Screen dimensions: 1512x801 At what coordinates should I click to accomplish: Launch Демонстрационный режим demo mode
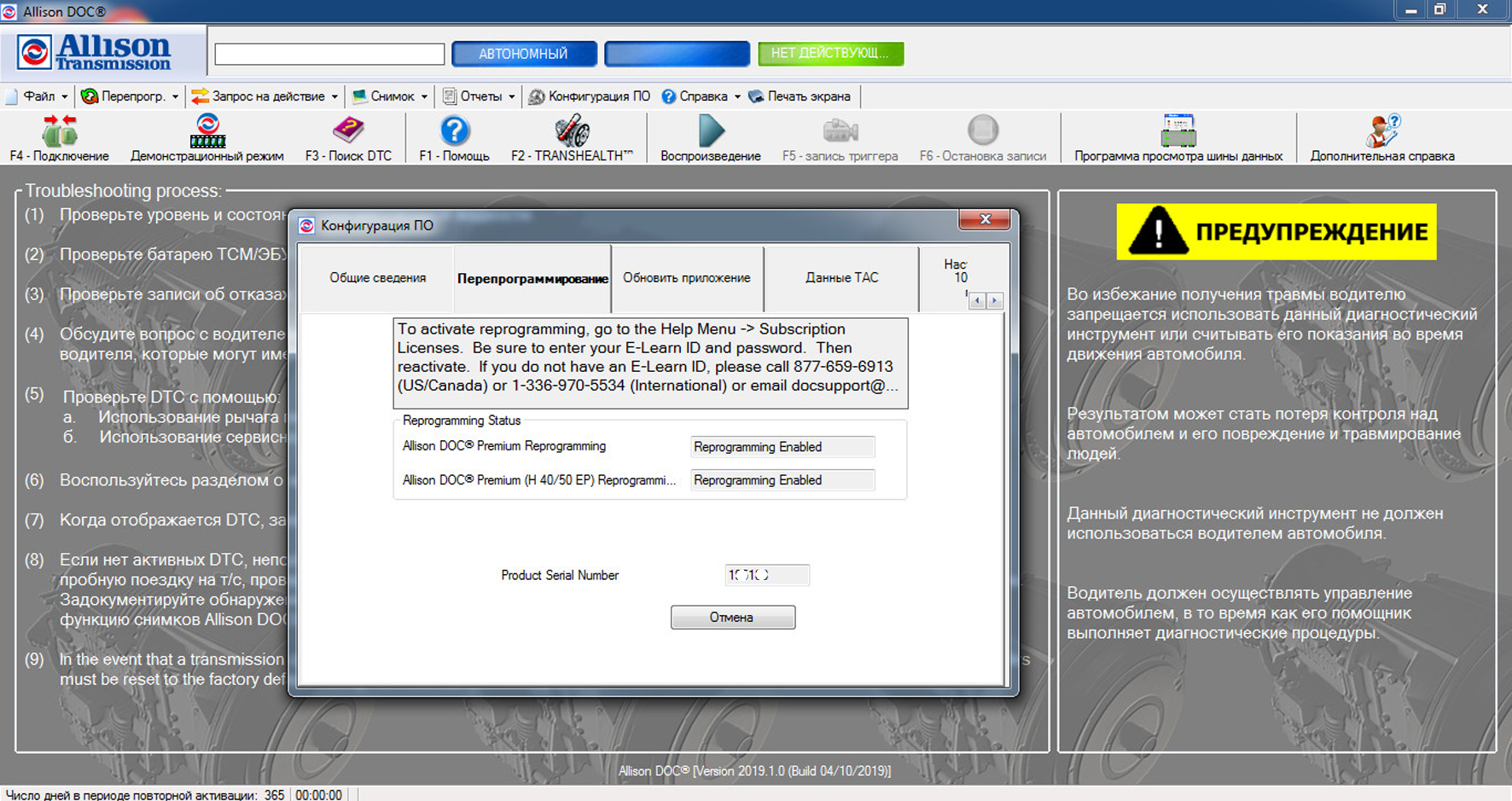[206, 136]
